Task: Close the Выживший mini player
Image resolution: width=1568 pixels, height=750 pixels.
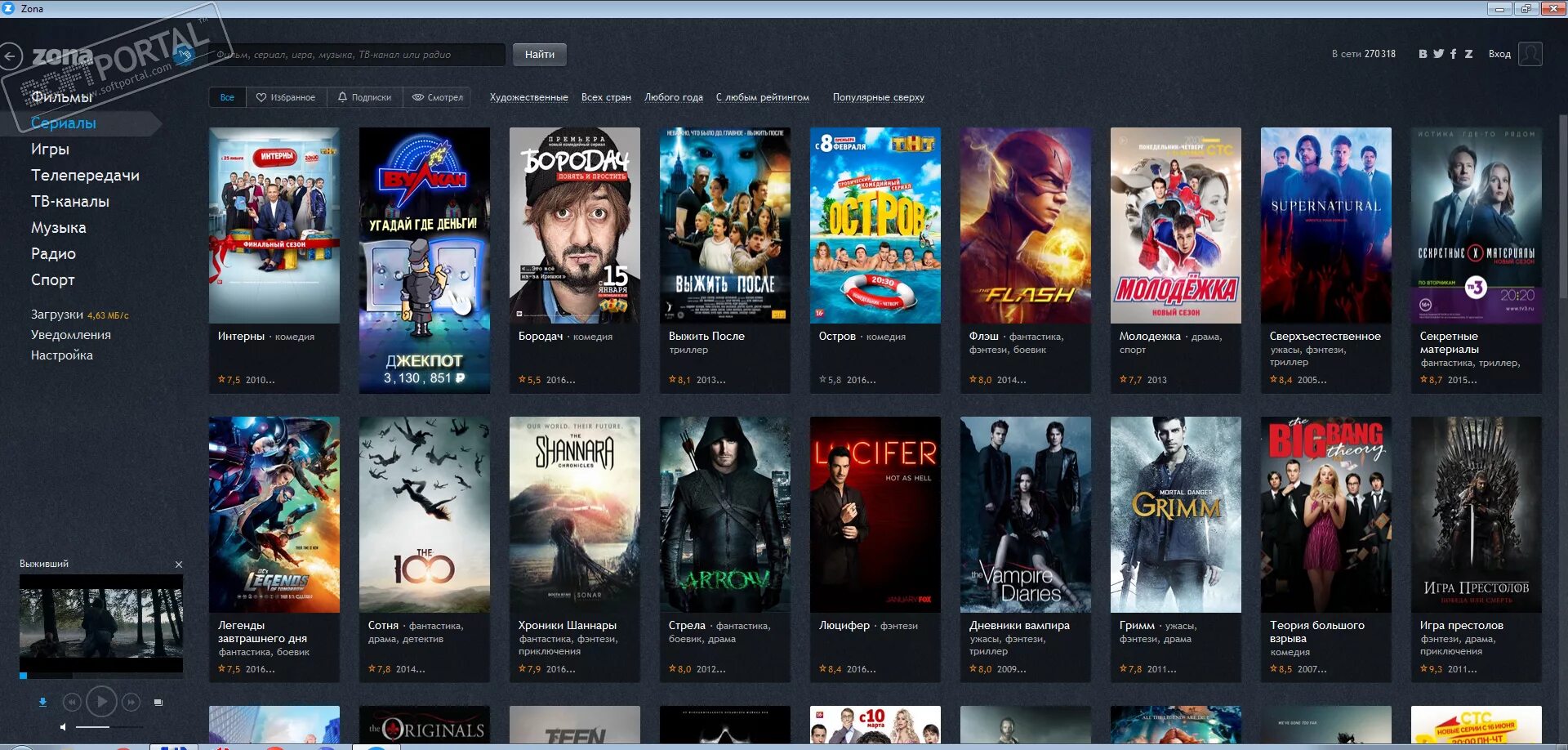Action: pos(179,565)
